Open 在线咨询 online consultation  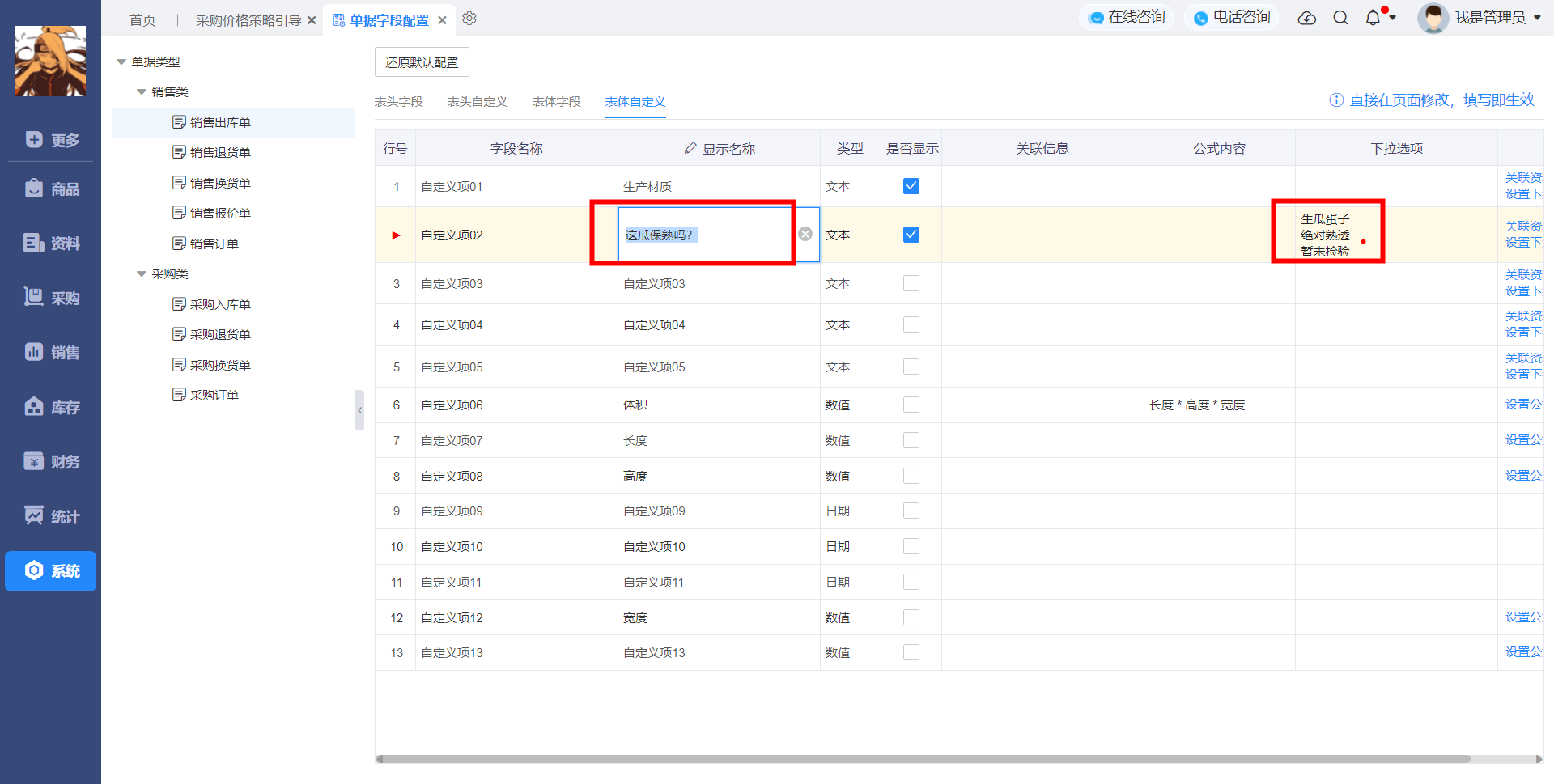pos(1127,18)
